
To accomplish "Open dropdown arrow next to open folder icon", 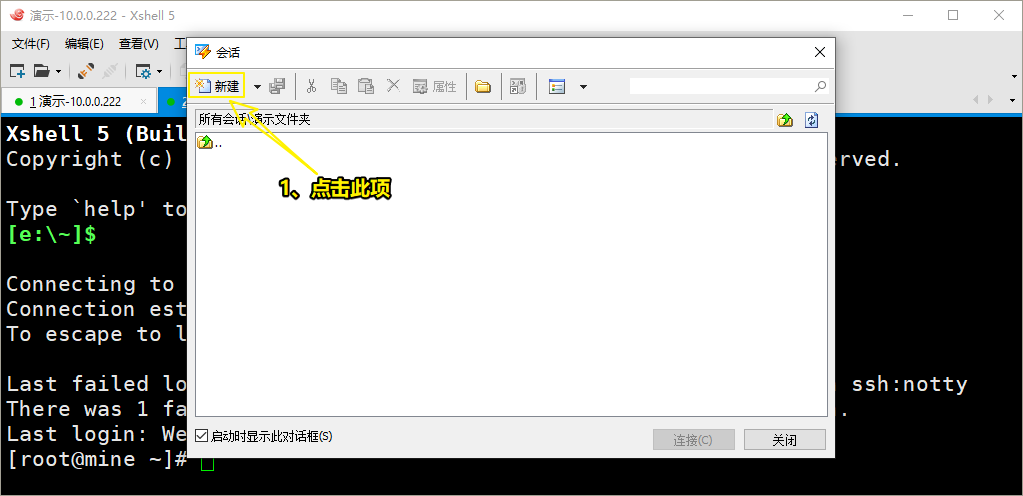I will (x=58, y=71).
